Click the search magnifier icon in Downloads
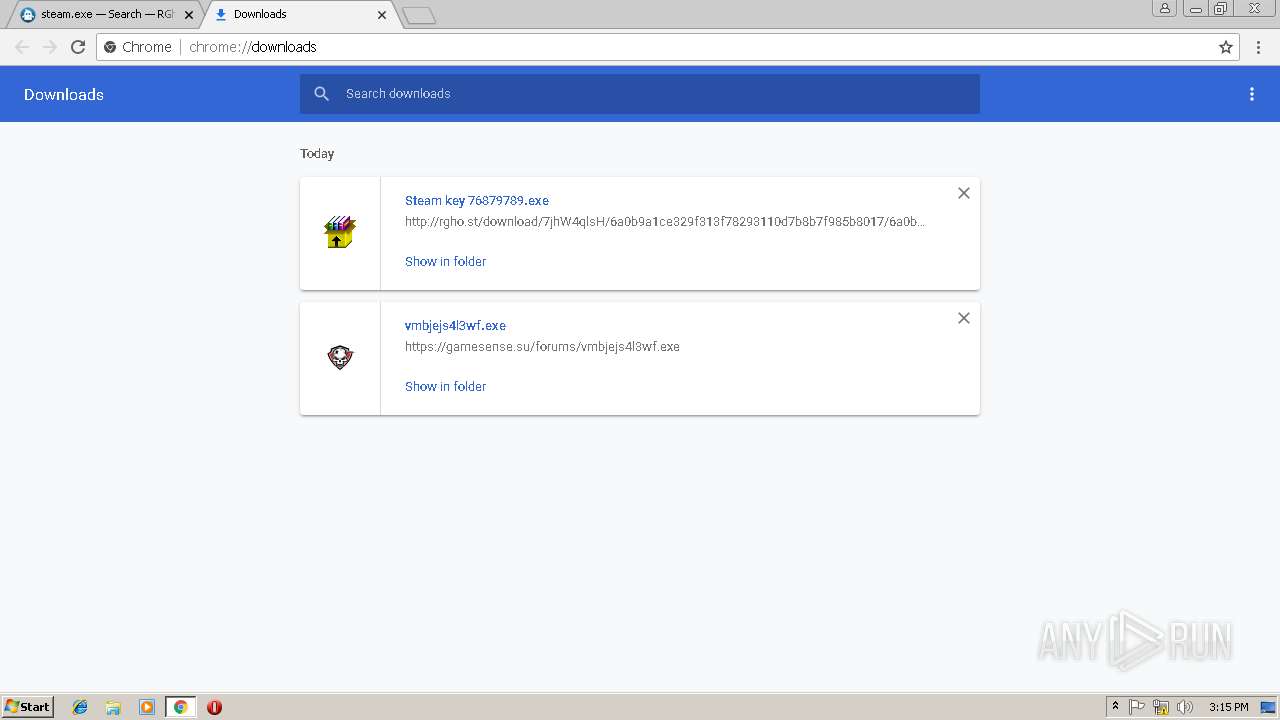This screenshot has height=720, width=1280. pos(321,94)
